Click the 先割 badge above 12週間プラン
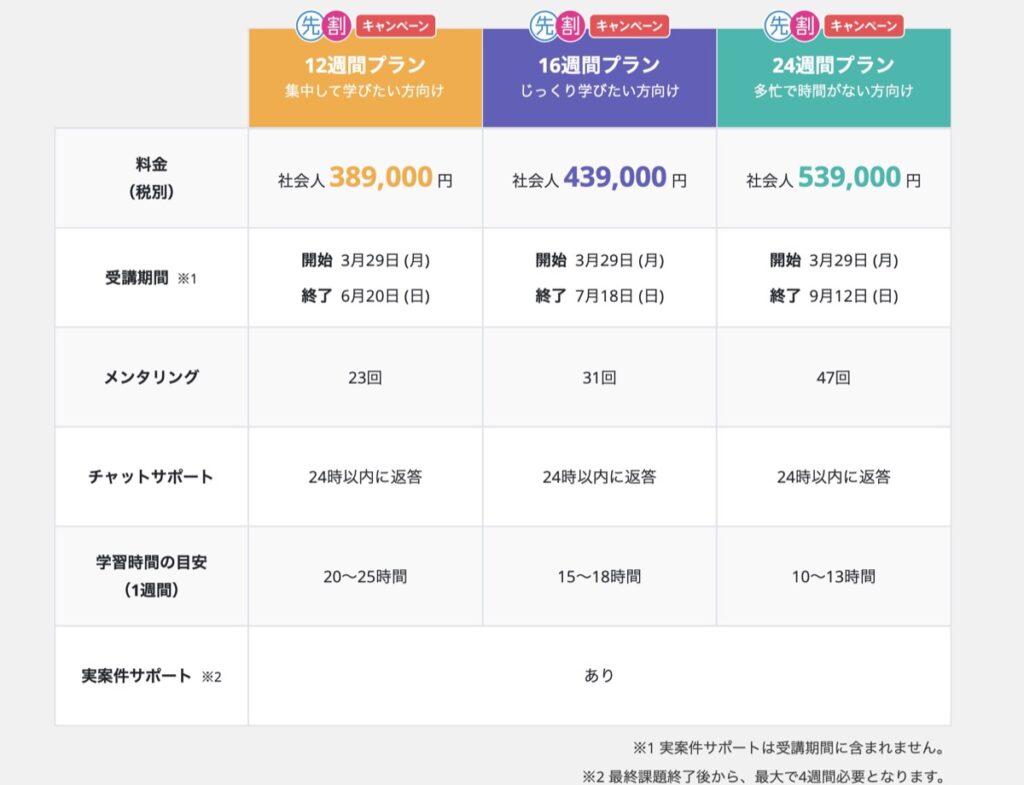The width and height of the screenshot is (1024, 785). [323, 26]
